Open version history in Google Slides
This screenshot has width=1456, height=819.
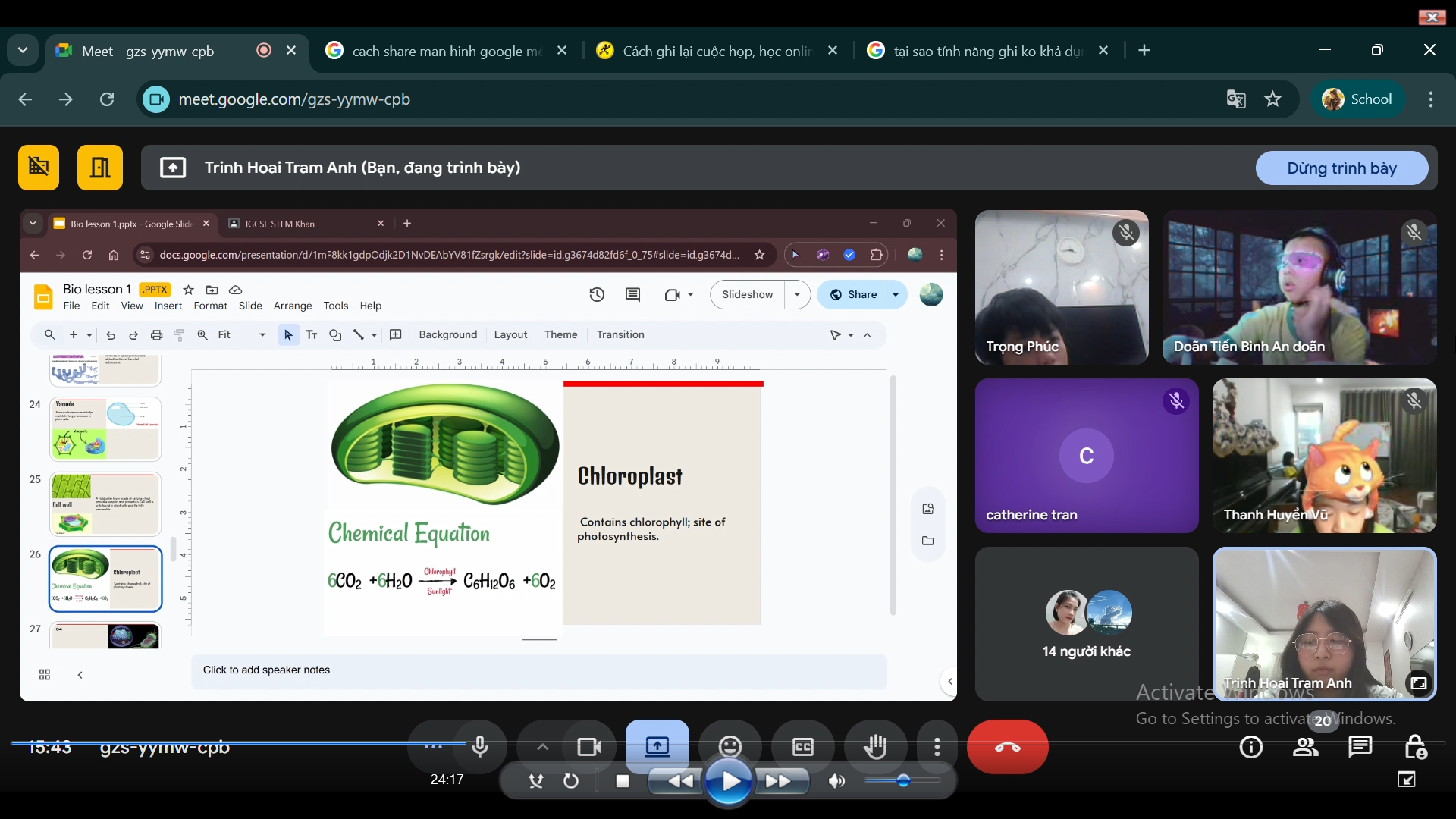(597, 295)
